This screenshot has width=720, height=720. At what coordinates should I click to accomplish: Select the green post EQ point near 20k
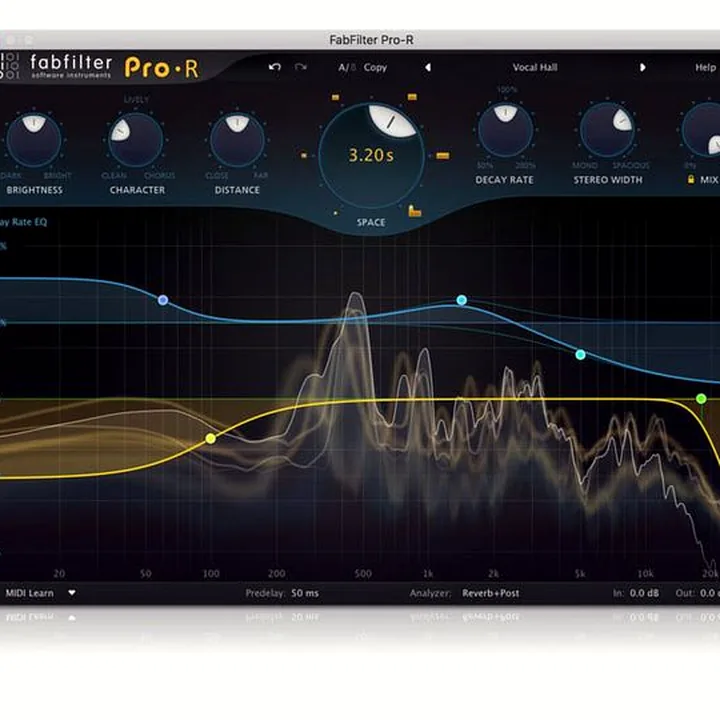click(x=701, y=399)
